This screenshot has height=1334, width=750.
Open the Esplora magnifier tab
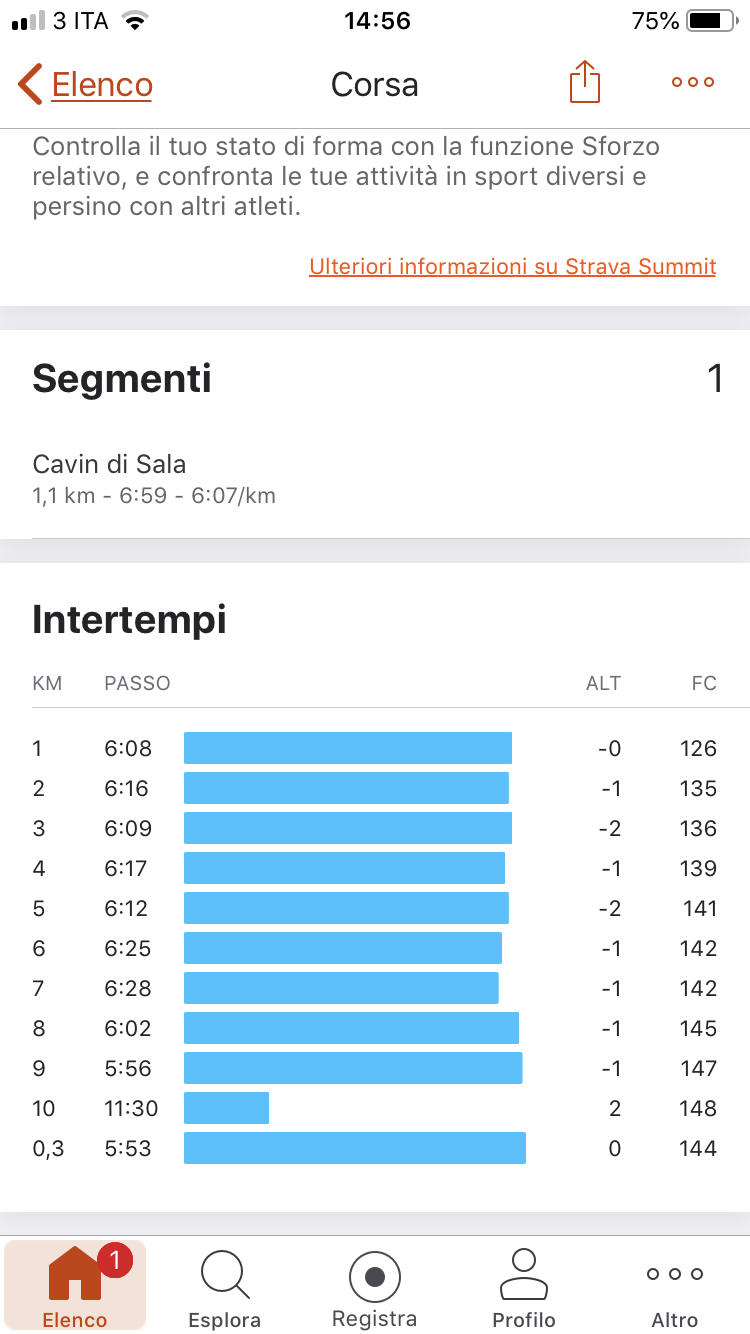coord(225,1275)
